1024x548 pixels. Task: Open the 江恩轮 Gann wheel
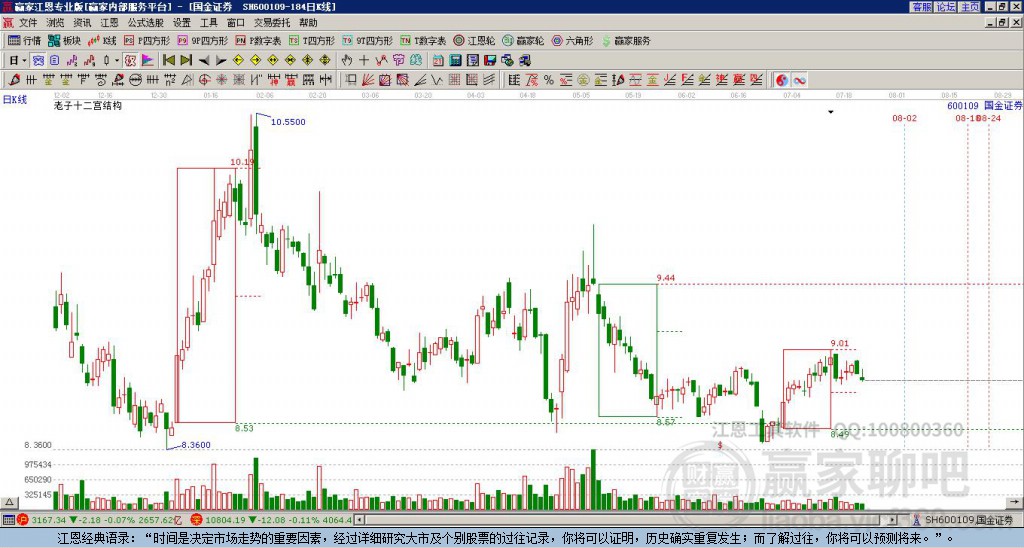[474, 40]
